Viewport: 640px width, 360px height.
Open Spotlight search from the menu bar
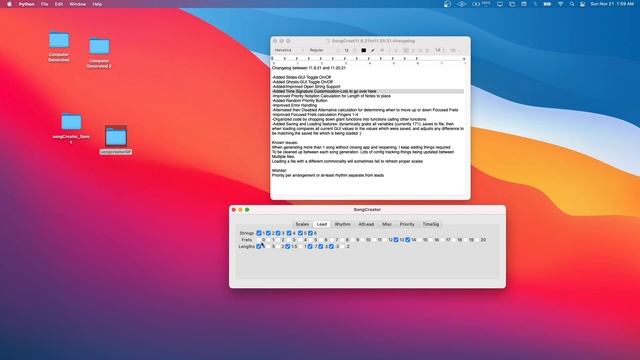tap(572, 4)
